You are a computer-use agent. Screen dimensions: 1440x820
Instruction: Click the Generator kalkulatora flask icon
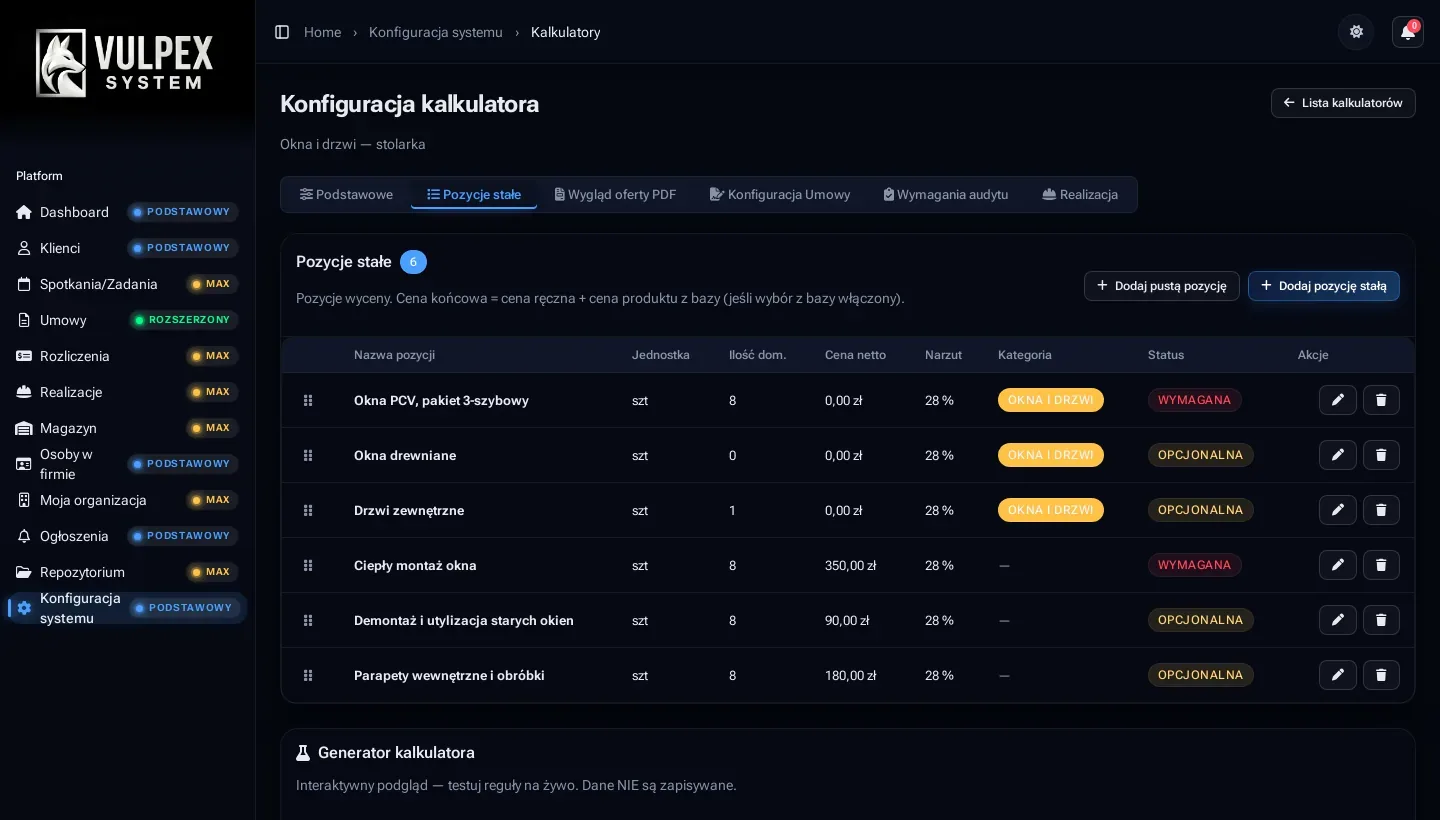(303, 752)
